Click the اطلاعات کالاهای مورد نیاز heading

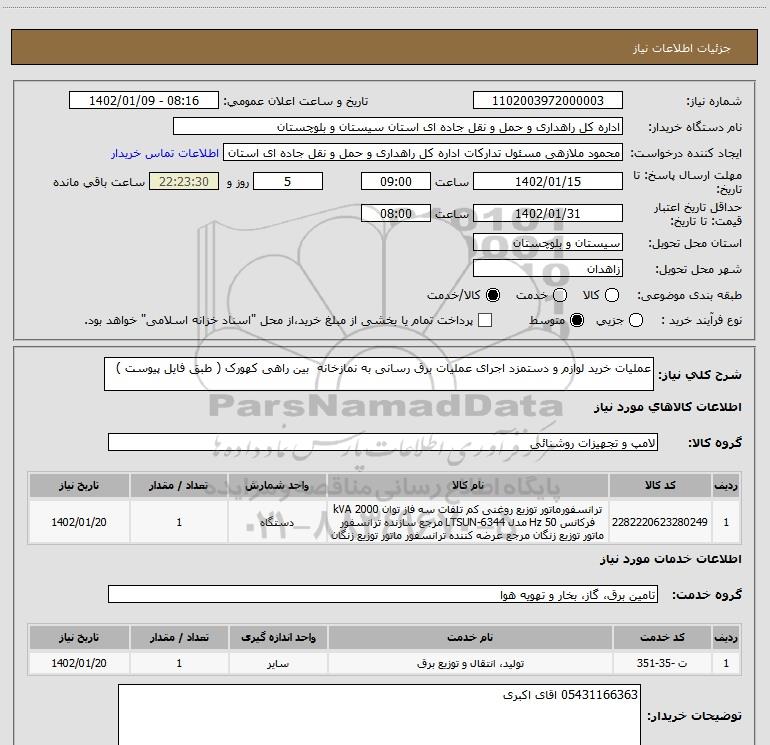[x=667, y=407]
